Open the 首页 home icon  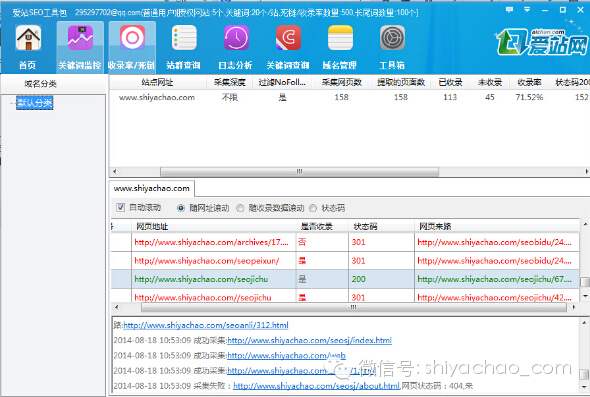(x=28, y=47)
